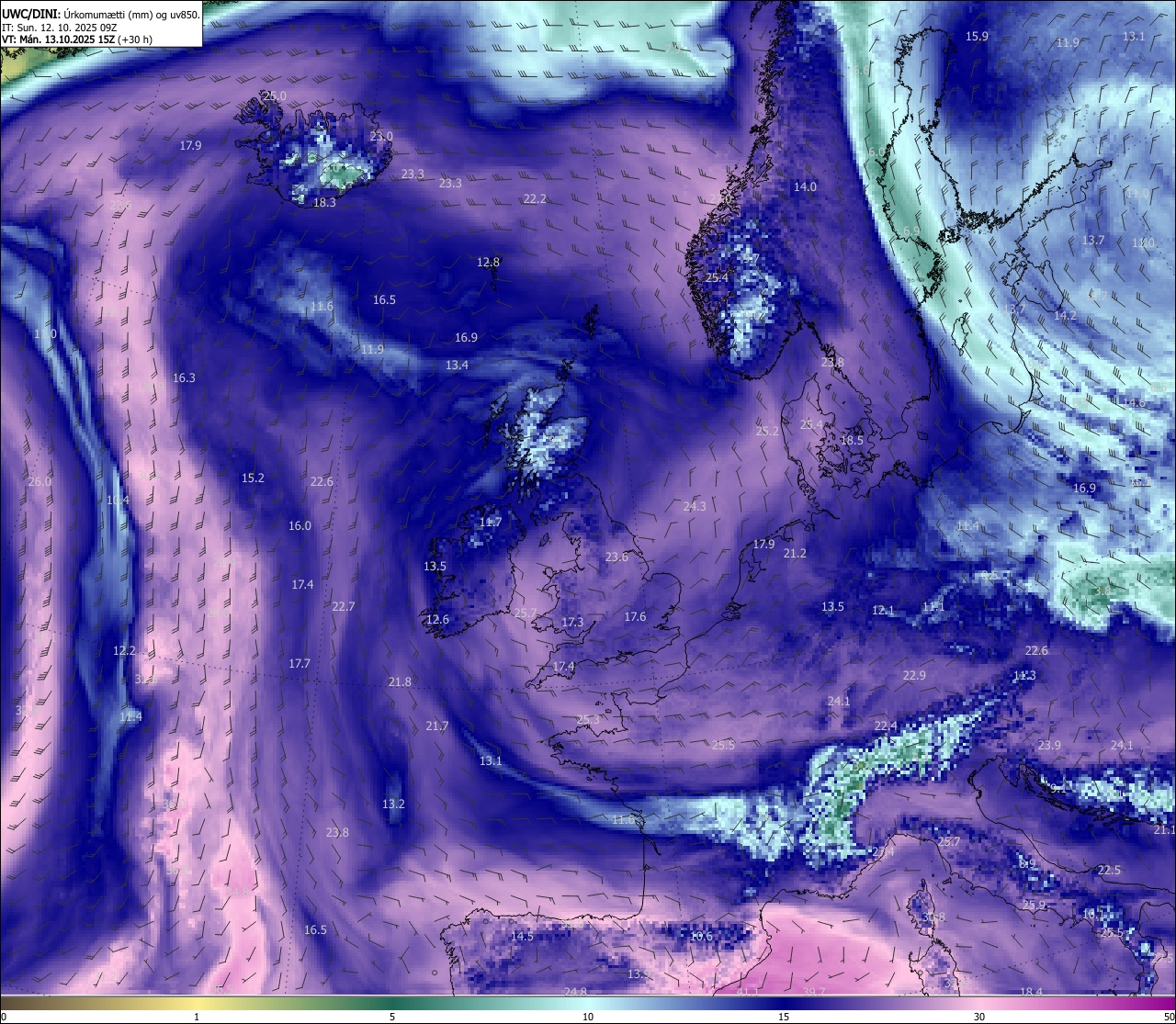Click the 17.3 value over Wales
Viewport: 1176px width, 1024px height.
(571, 622)
